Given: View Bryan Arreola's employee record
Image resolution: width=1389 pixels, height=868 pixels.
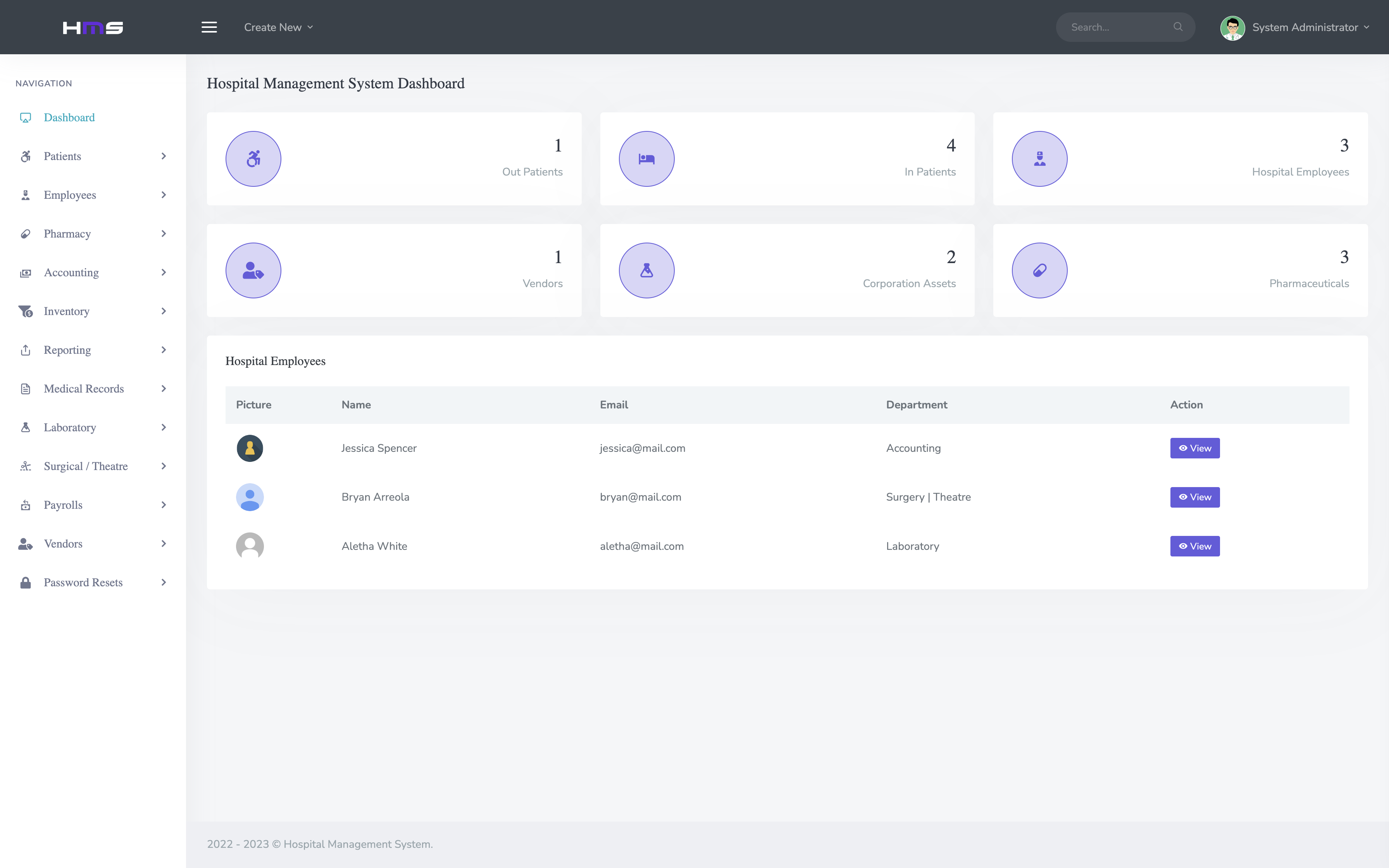Looking at the screenshot, I should point(1194,497).
